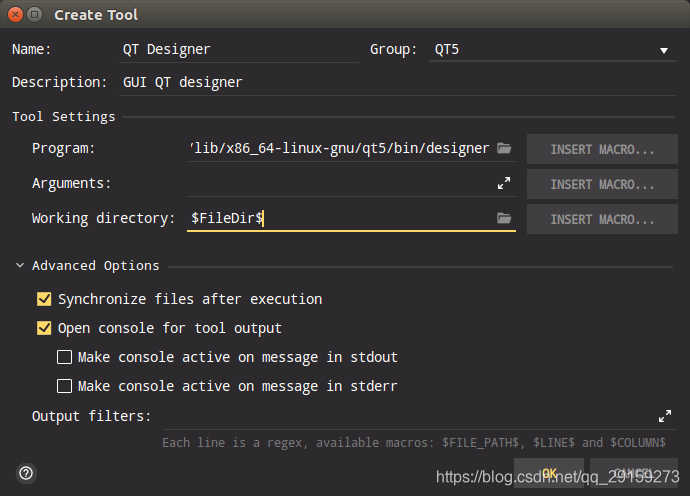690x496 pixels.
Task: Browse for program path with folder icon
Action: (504, 148)
